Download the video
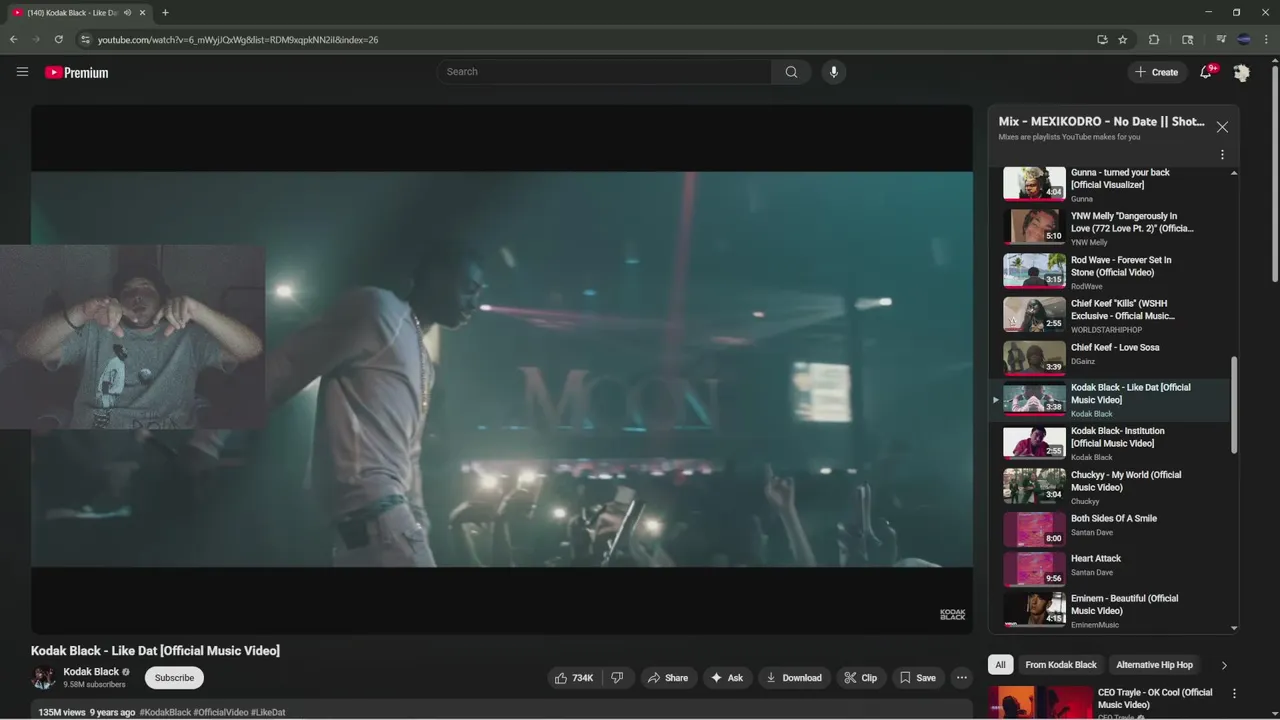1280x720 pixels. [x=794, y=678]
